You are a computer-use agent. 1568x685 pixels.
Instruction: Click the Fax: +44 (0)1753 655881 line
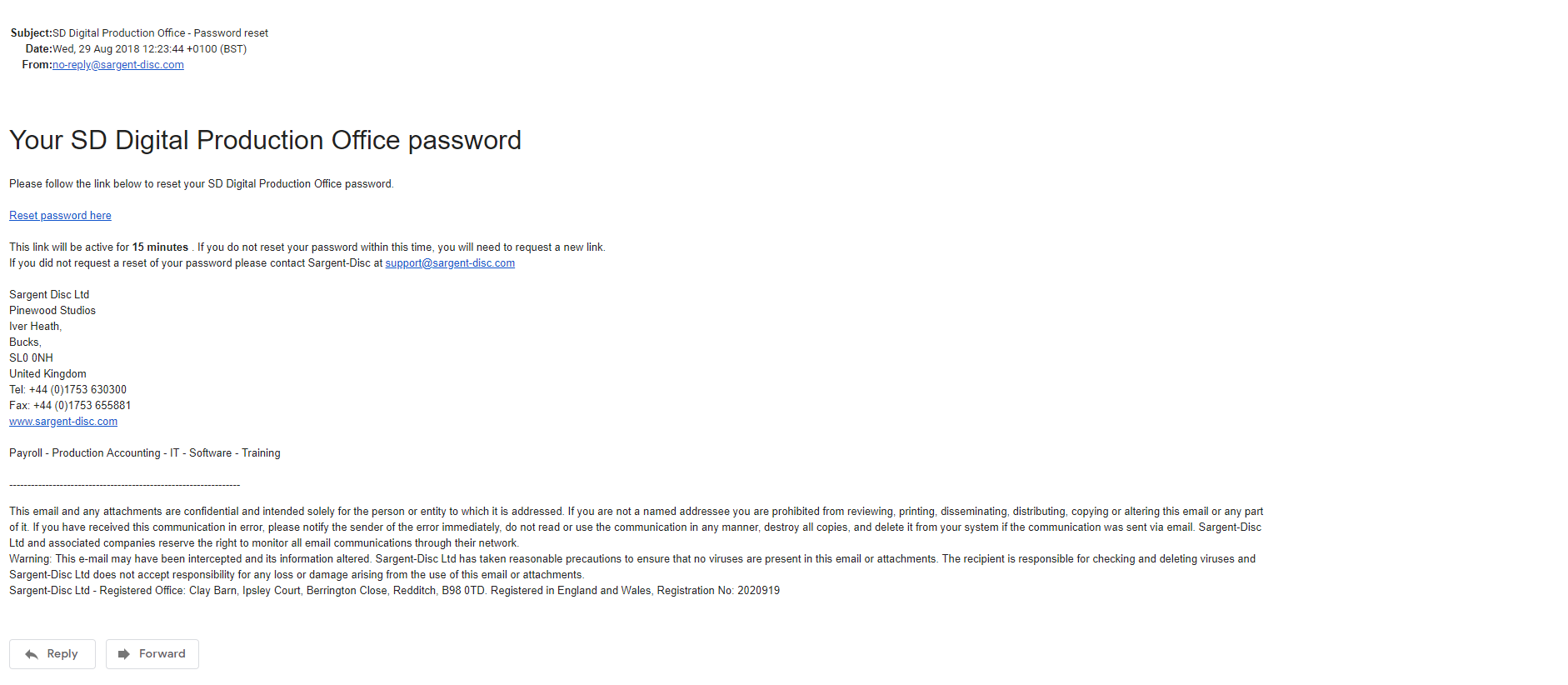tap(70, 406)
